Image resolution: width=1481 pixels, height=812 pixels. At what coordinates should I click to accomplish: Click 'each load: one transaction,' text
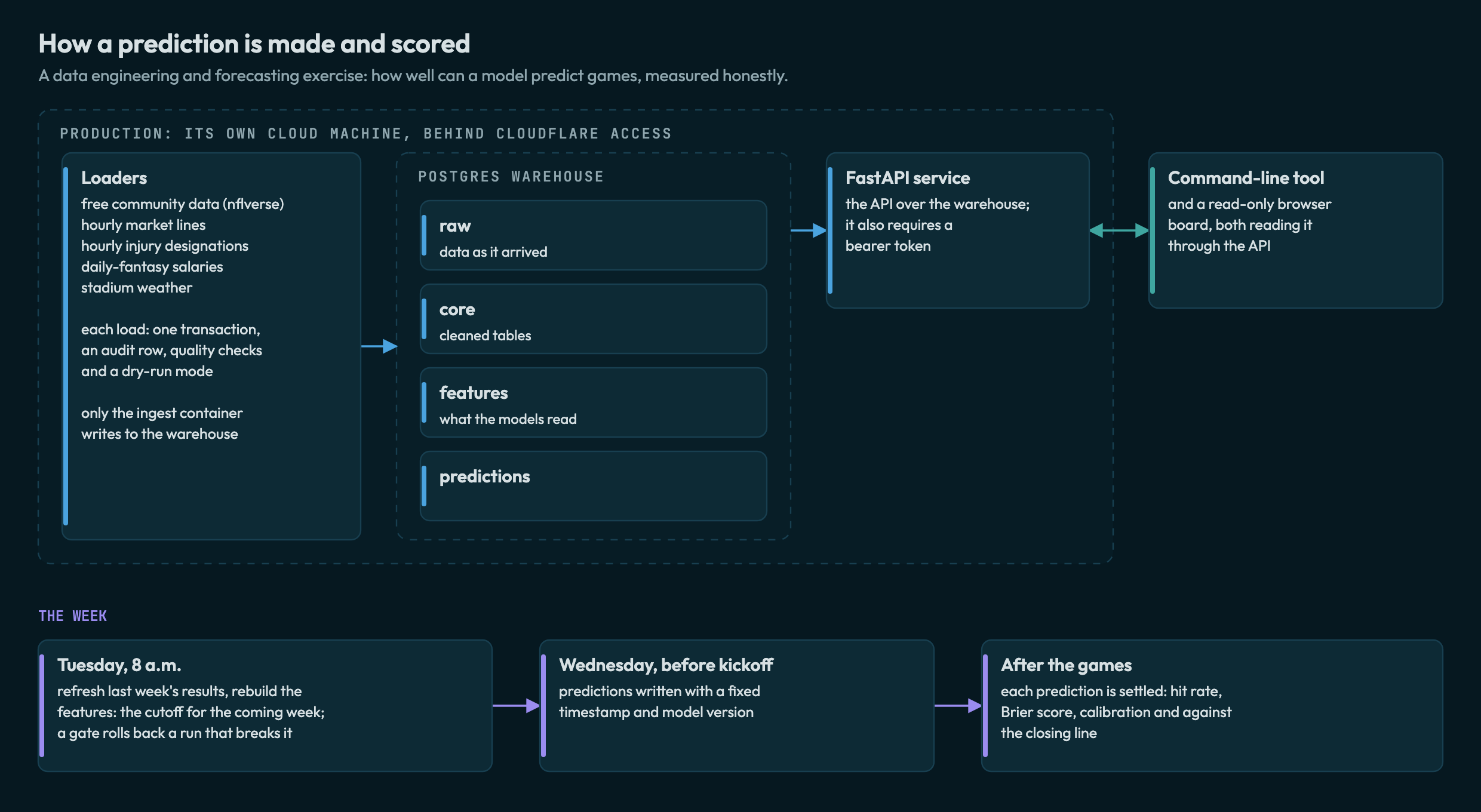[x=171, y=330]
